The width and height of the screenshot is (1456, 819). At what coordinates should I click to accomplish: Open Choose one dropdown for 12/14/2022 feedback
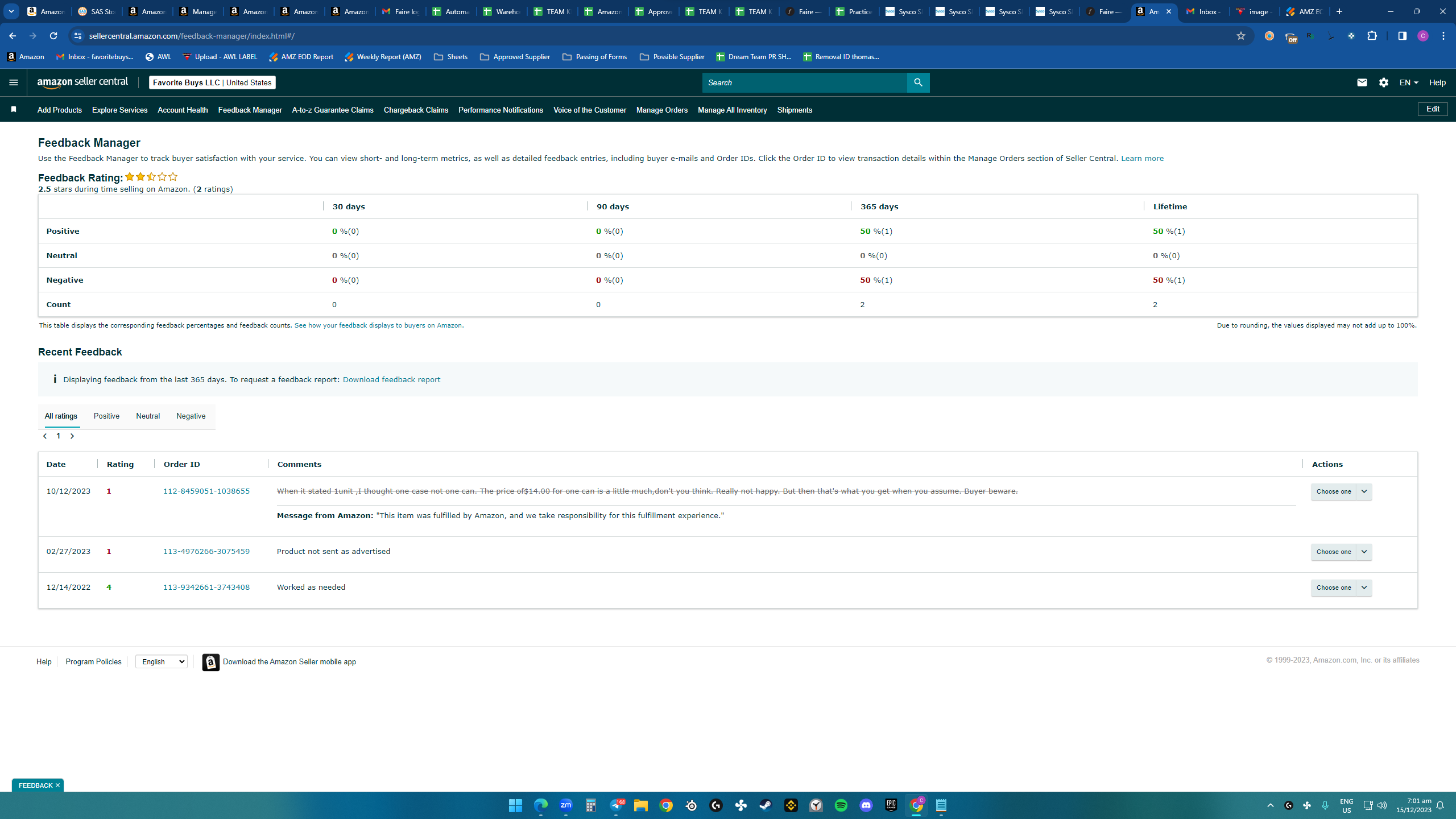[x=1341, y=588]
